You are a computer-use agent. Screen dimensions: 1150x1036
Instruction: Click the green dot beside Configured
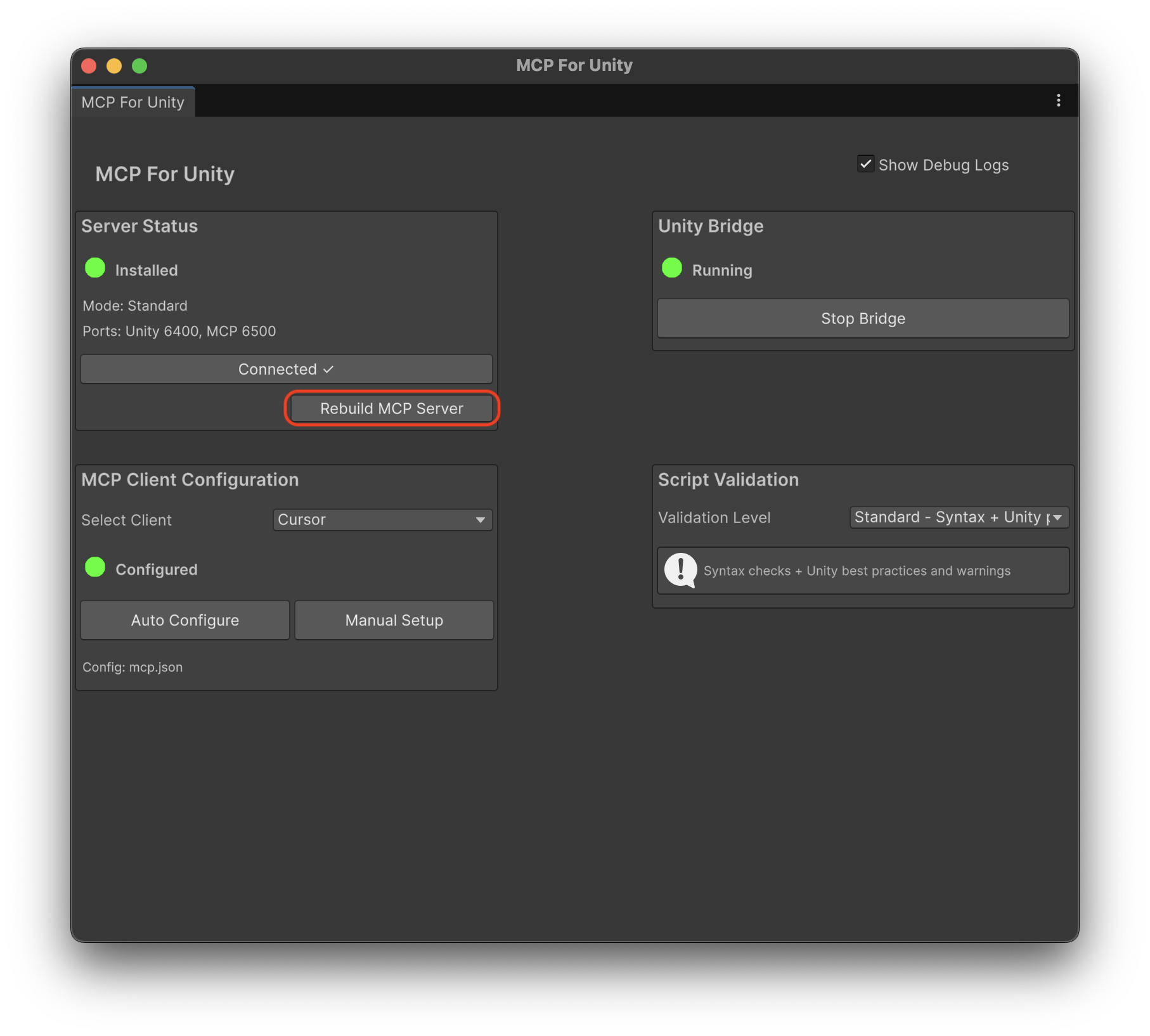(95, 567)
